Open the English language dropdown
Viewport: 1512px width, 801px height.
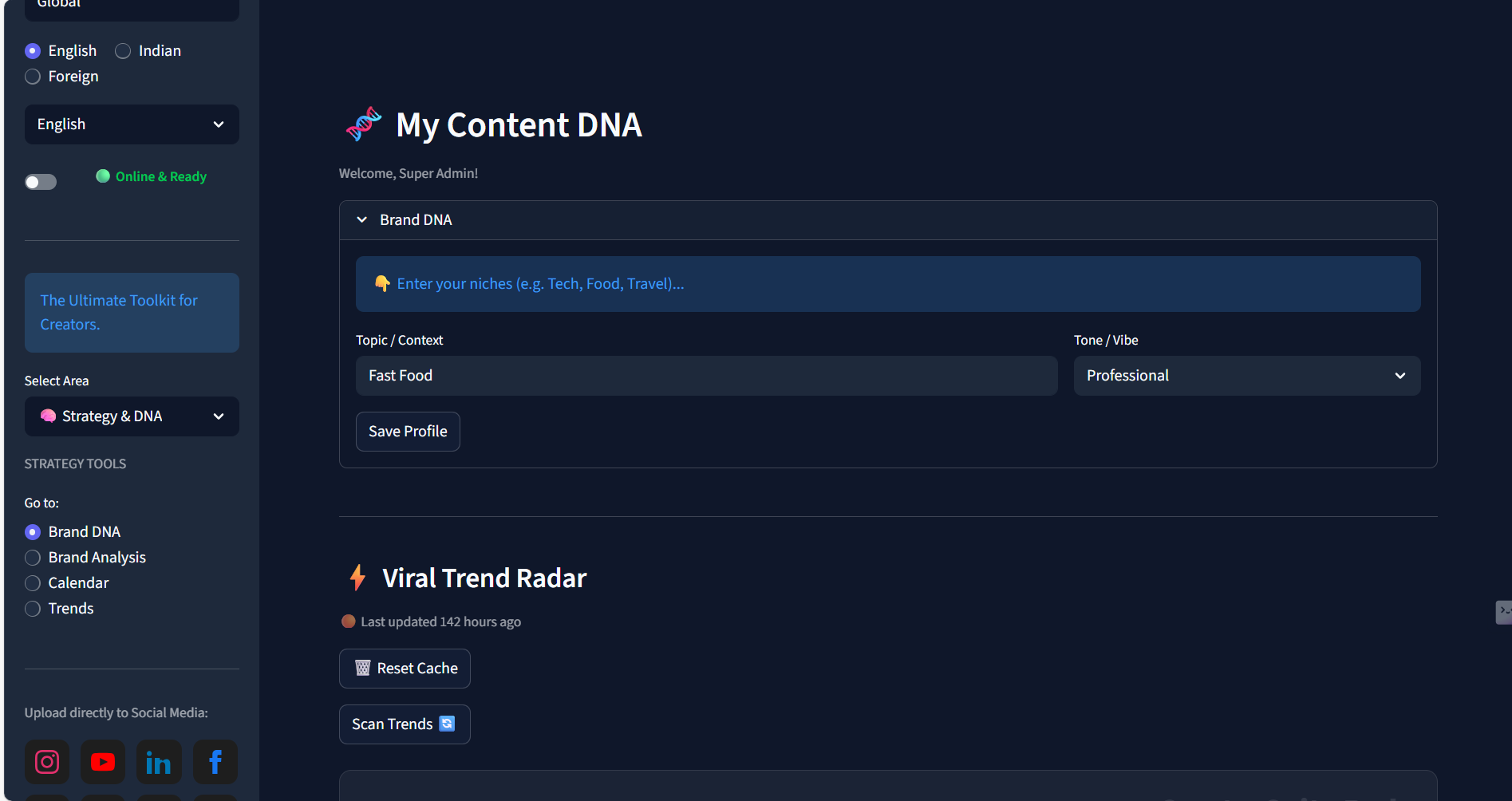point(132,124)
